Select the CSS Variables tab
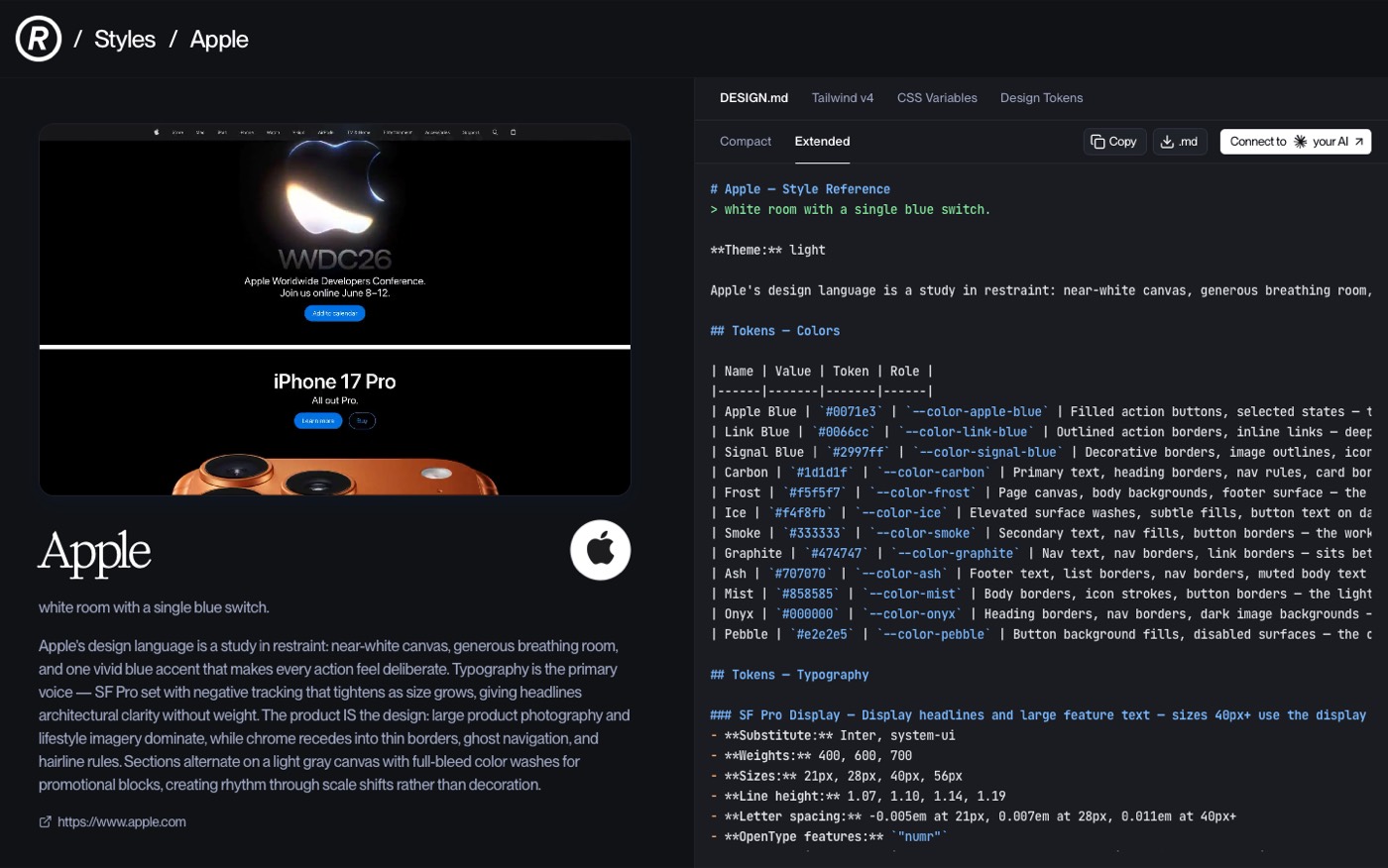 (937, 98)
